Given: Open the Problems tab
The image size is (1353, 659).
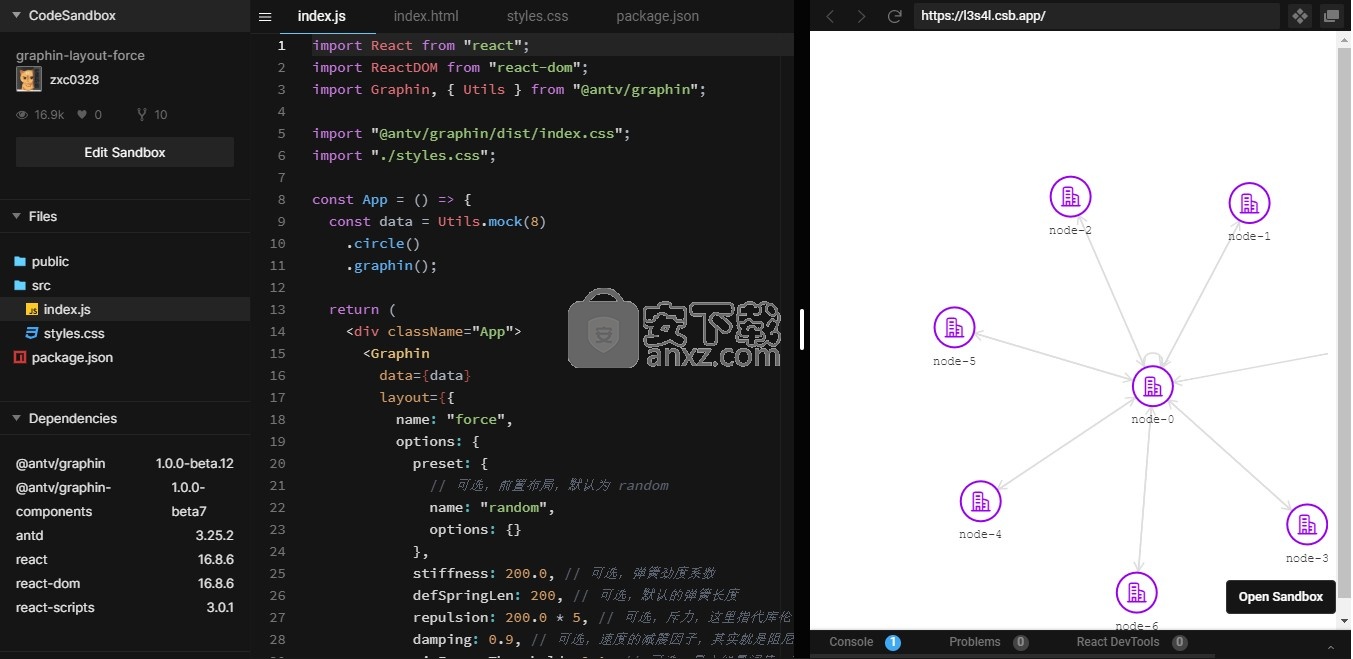Looking at the screenshot, I should 975,642.
